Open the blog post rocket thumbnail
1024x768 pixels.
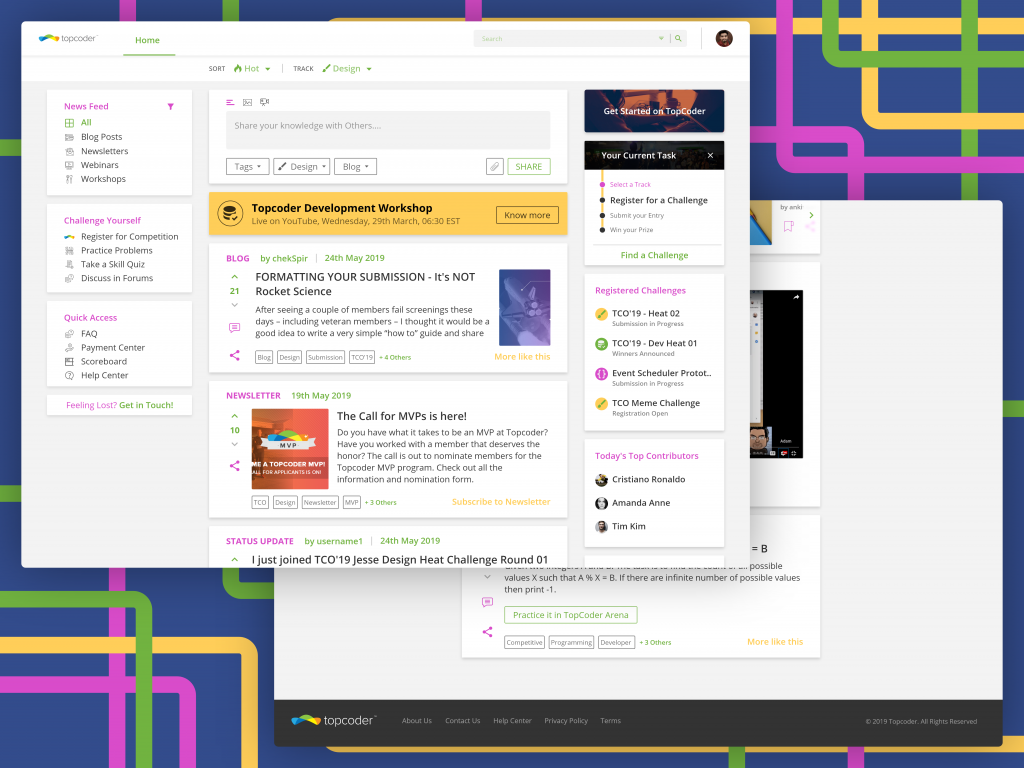pyautogui.click(x=524, y=308)
